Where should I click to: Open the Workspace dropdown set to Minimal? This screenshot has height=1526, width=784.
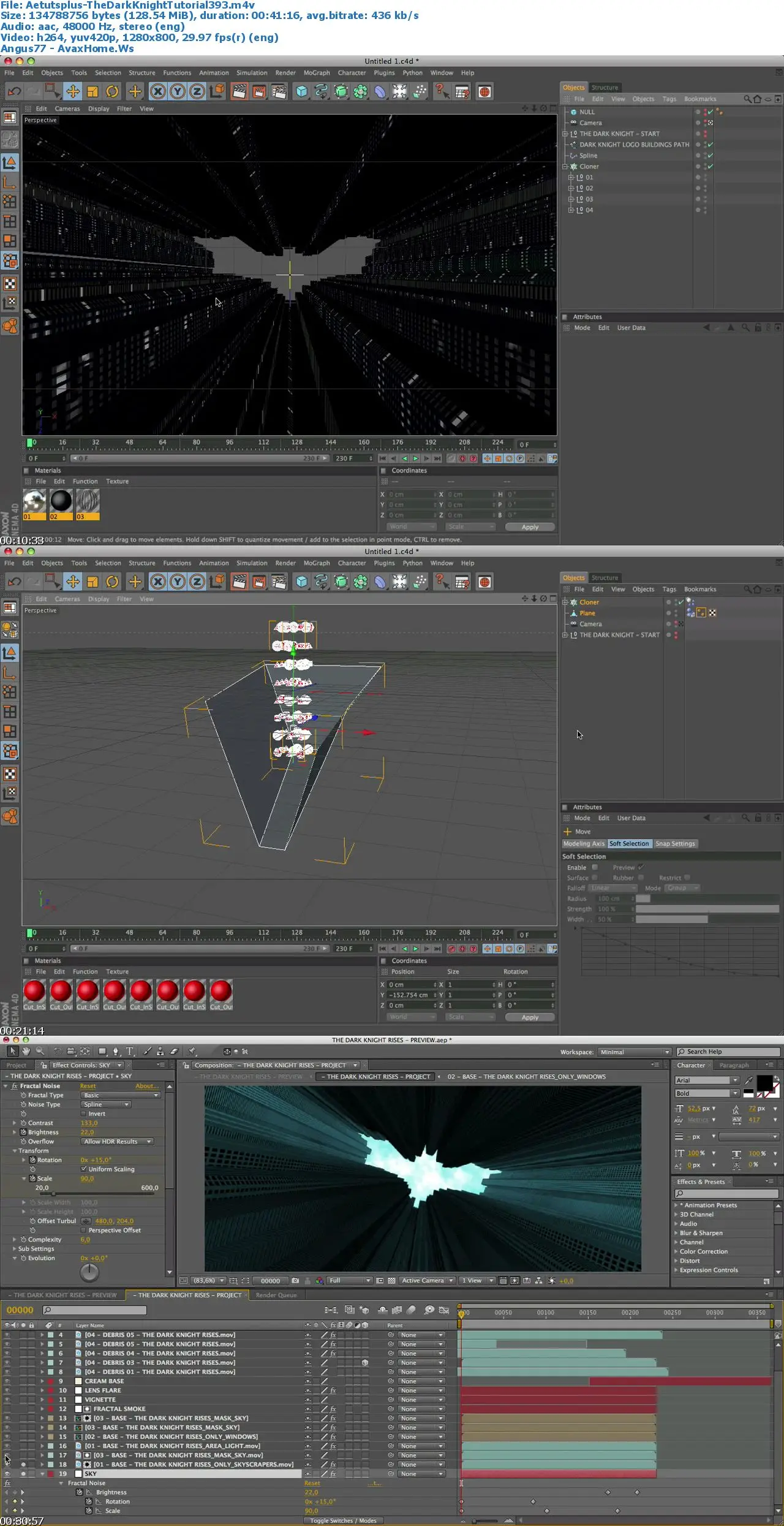point(635,1052)
